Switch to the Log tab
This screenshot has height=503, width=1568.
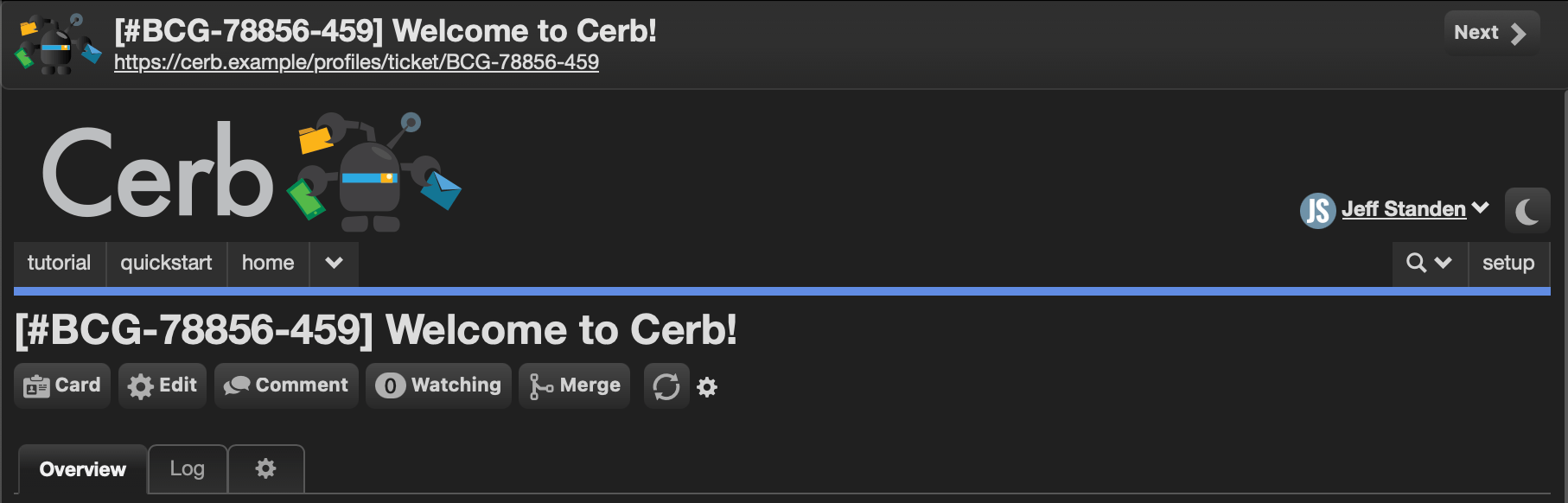pyautogui.click(x=188, y=468)
